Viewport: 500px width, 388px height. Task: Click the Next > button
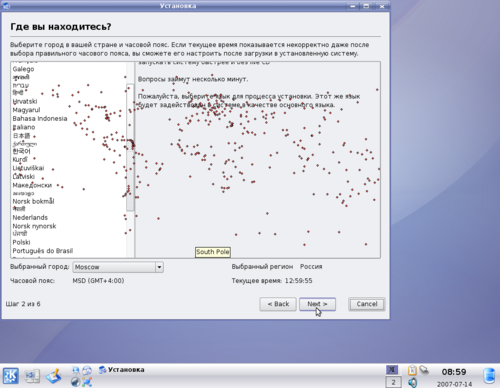tap(317, 304)
